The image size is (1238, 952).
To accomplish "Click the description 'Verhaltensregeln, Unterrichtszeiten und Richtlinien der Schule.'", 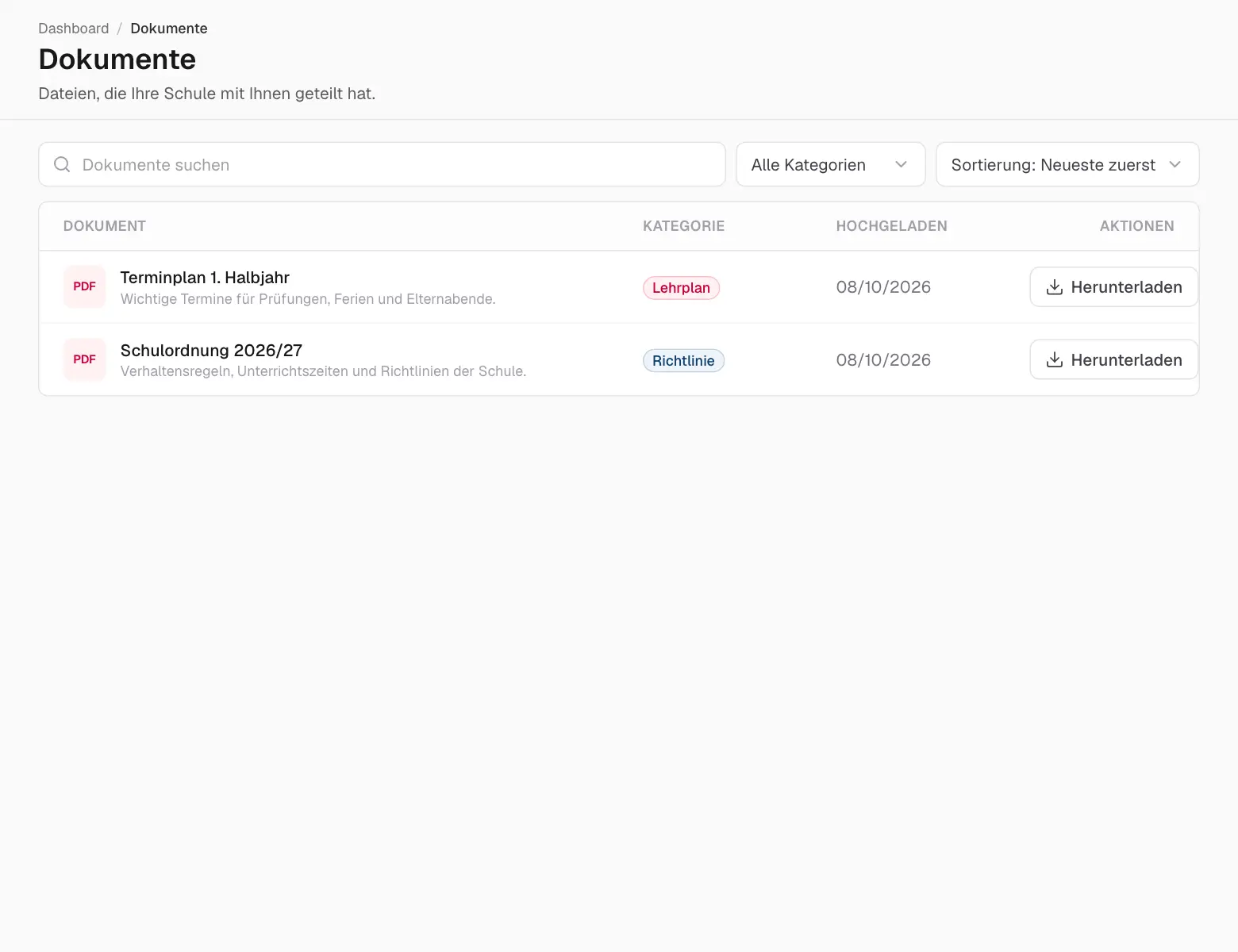I will pos(323,371).
